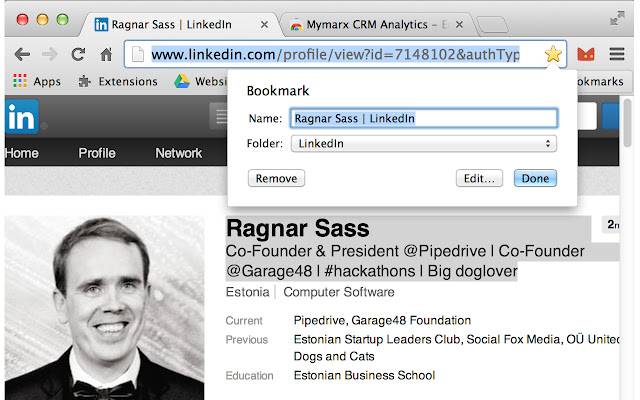
Task: Open the Network menu on LinkedIn
Action: [x=178, y=153]
